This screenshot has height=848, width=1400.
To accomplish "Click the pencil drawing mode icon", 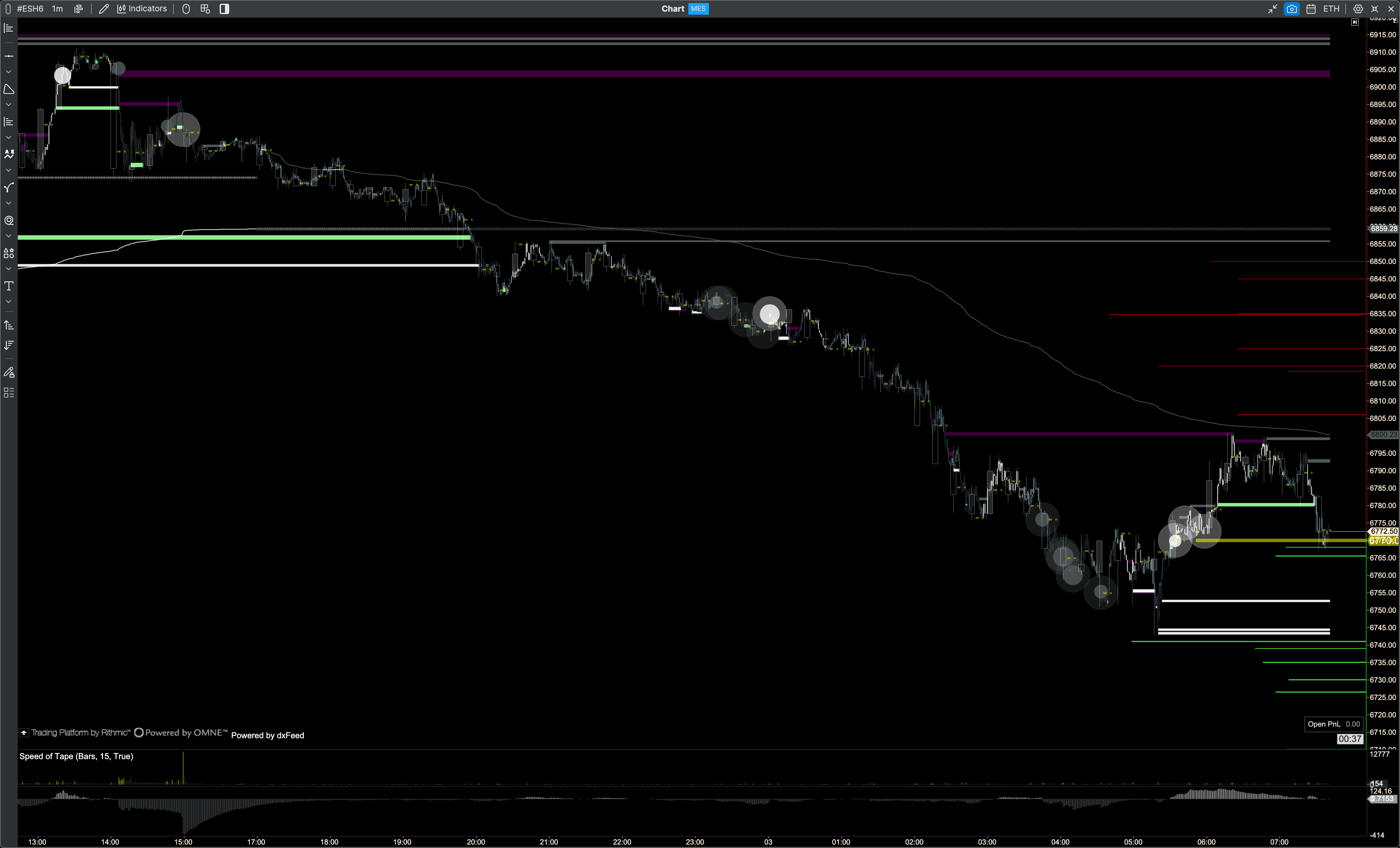I will [103, 9].
